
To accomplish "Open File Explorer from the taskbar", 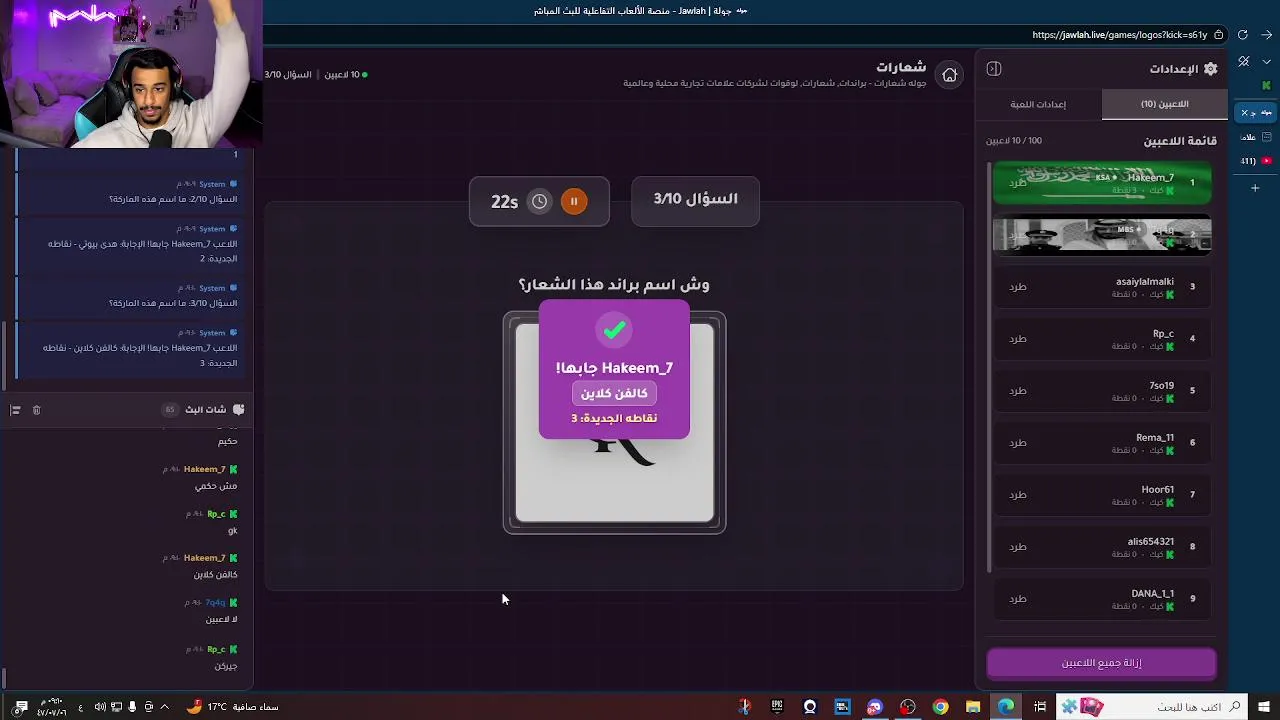I will point(973,707).
